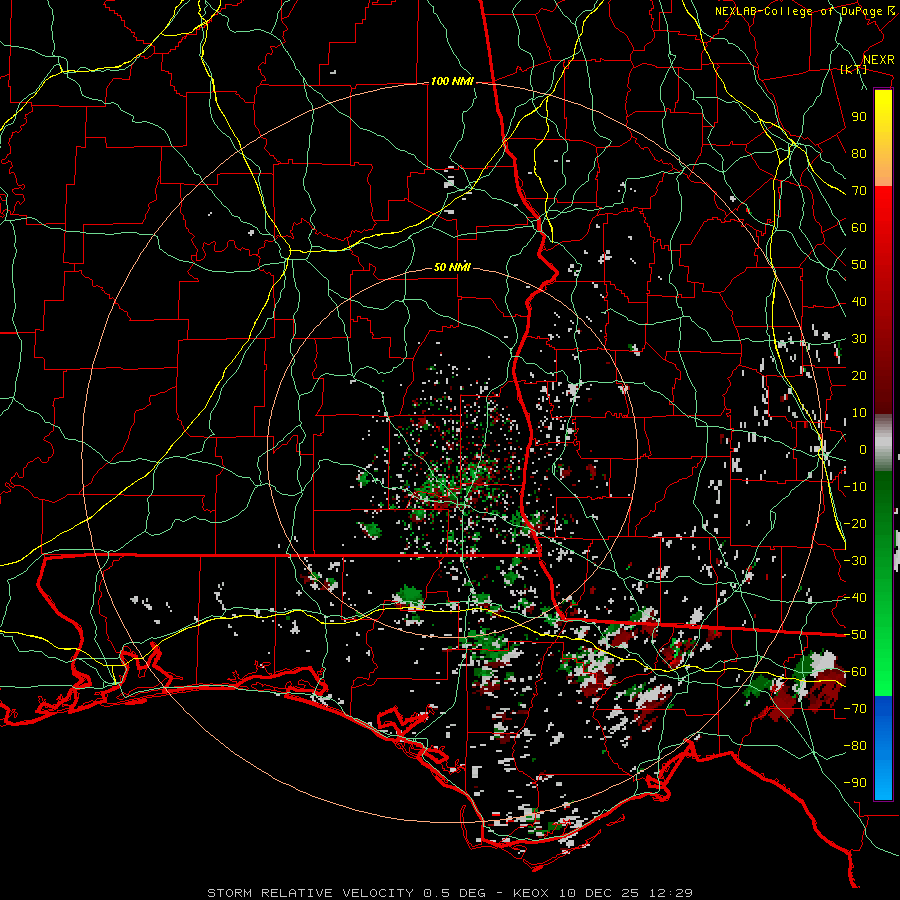This screenshot has width=900, height=900.
Task: Select the -10 value on velocity scale
Action: point(855,487)
